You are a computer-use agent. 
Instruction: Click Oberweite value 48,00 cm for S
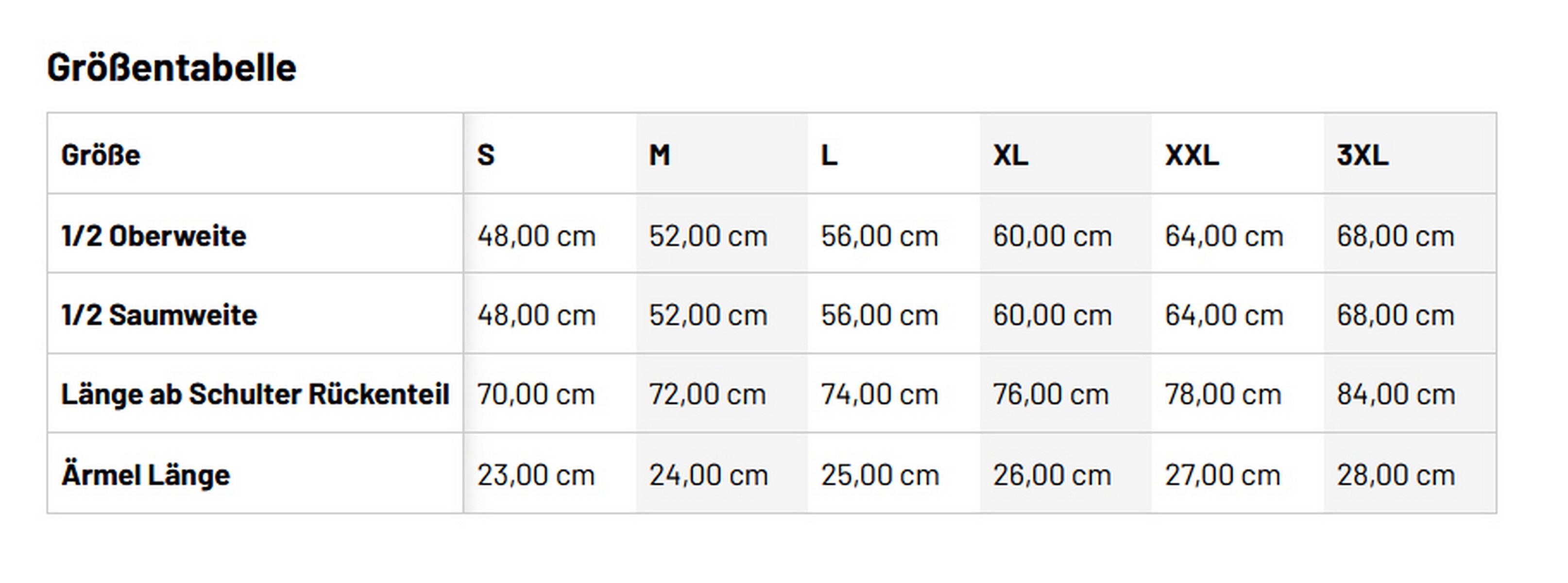pos(536,236)
